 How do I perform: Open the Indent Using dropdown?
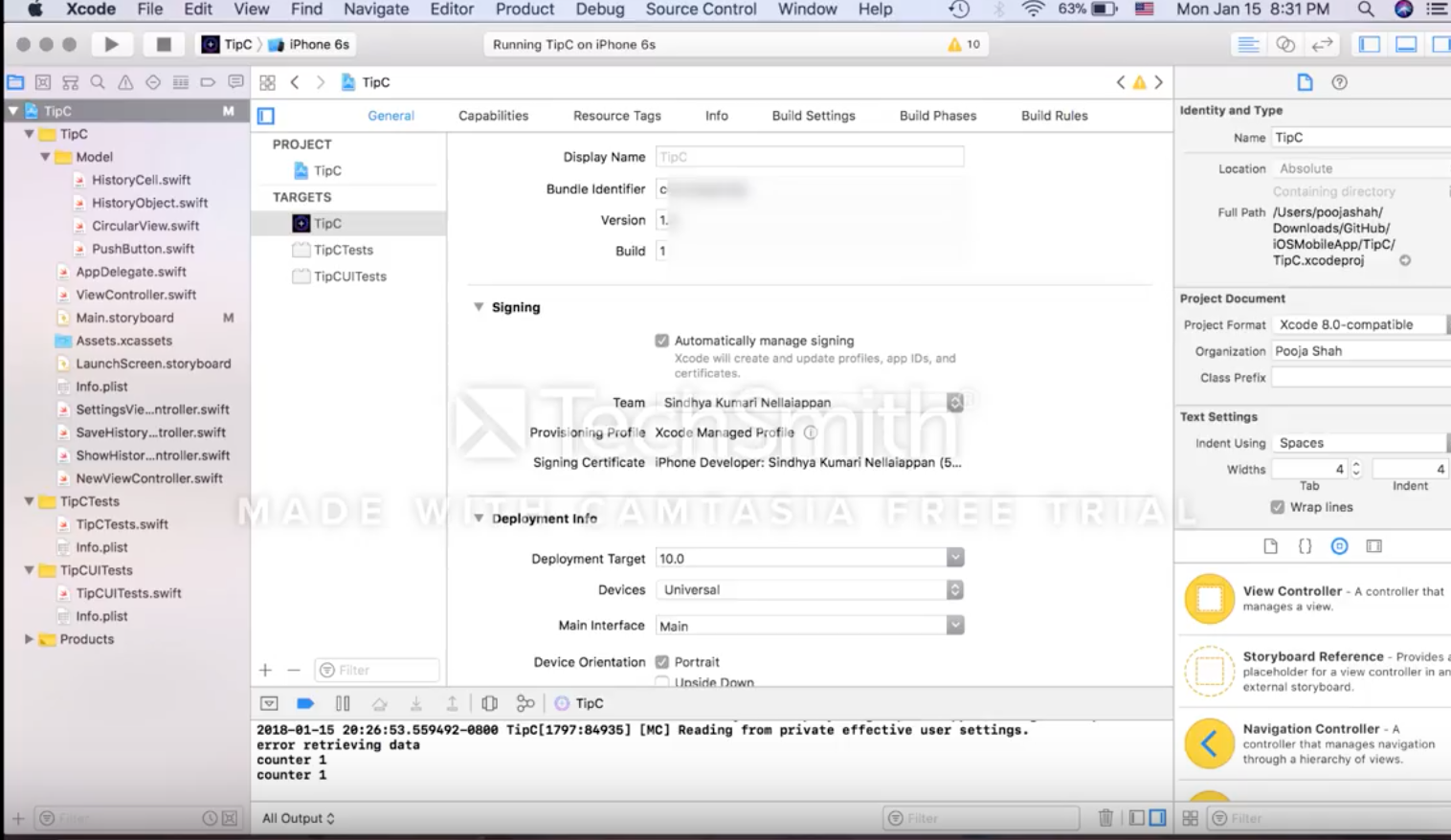tap(1361, 443)
